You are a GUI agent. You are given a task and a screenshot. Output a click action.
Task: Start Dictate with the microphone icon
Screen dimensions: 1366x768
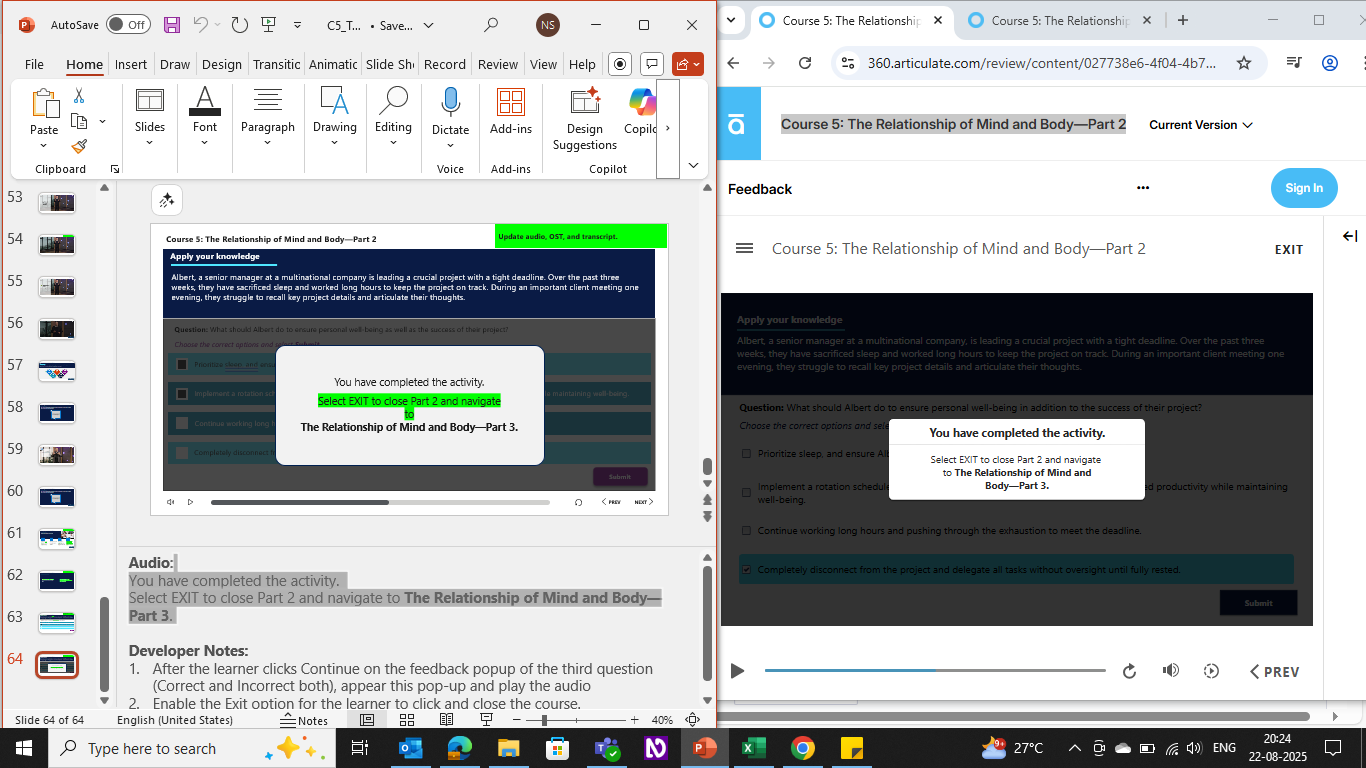coord(450,102)
